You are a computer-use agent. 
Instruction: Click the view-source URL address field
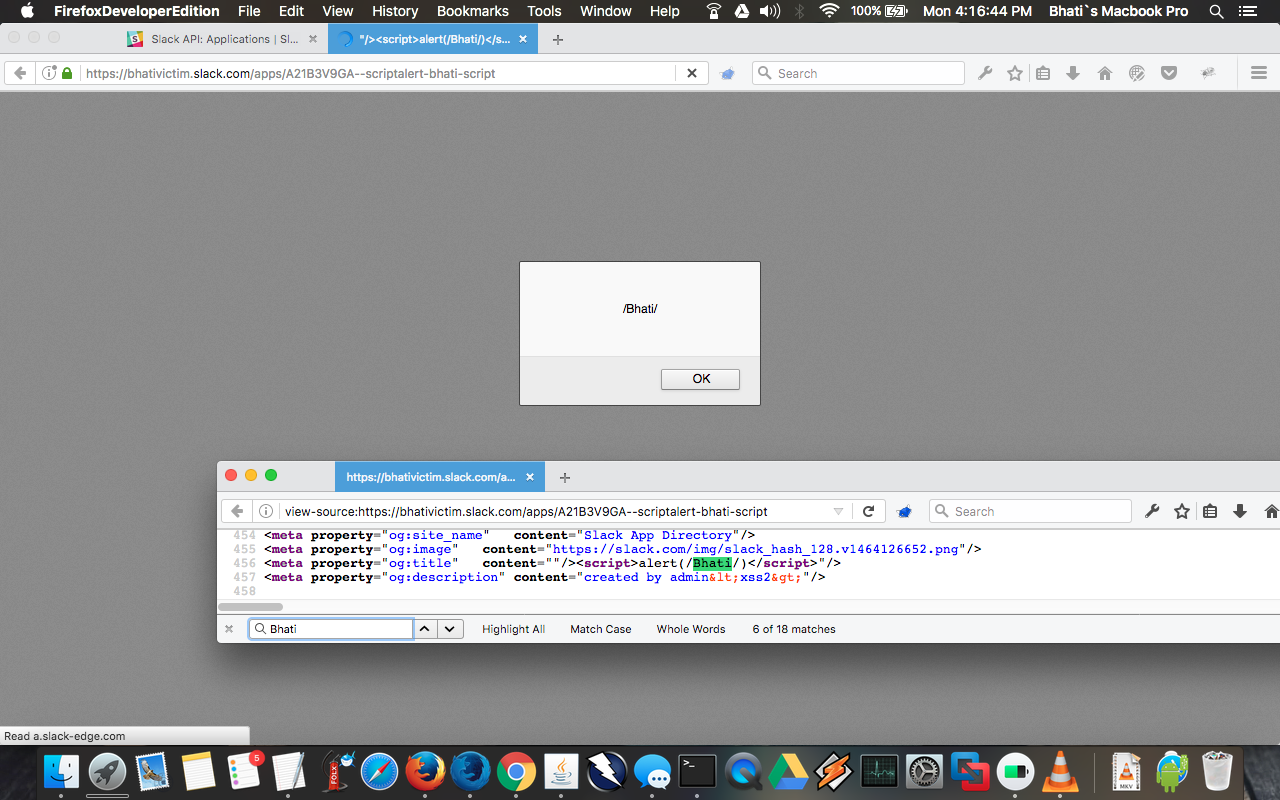click(555, 511)
